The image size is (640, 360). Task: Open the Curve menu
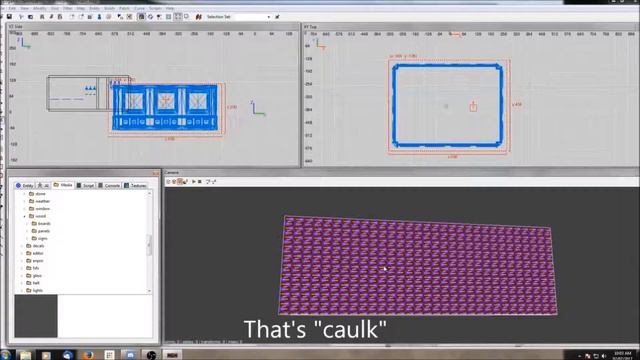pyautogui.click(x=139, y=8)
